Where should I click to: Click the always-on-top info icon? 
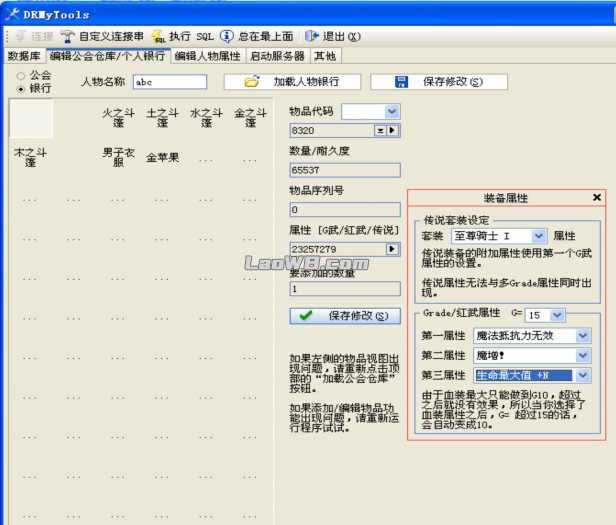[x=227, y=36]
